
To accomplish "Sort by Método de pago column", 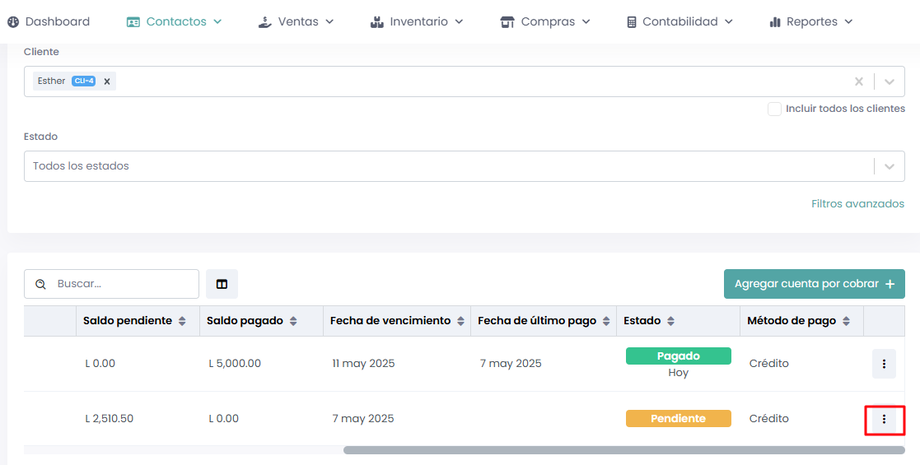I will pyautogui.click(x=846, y=321).
